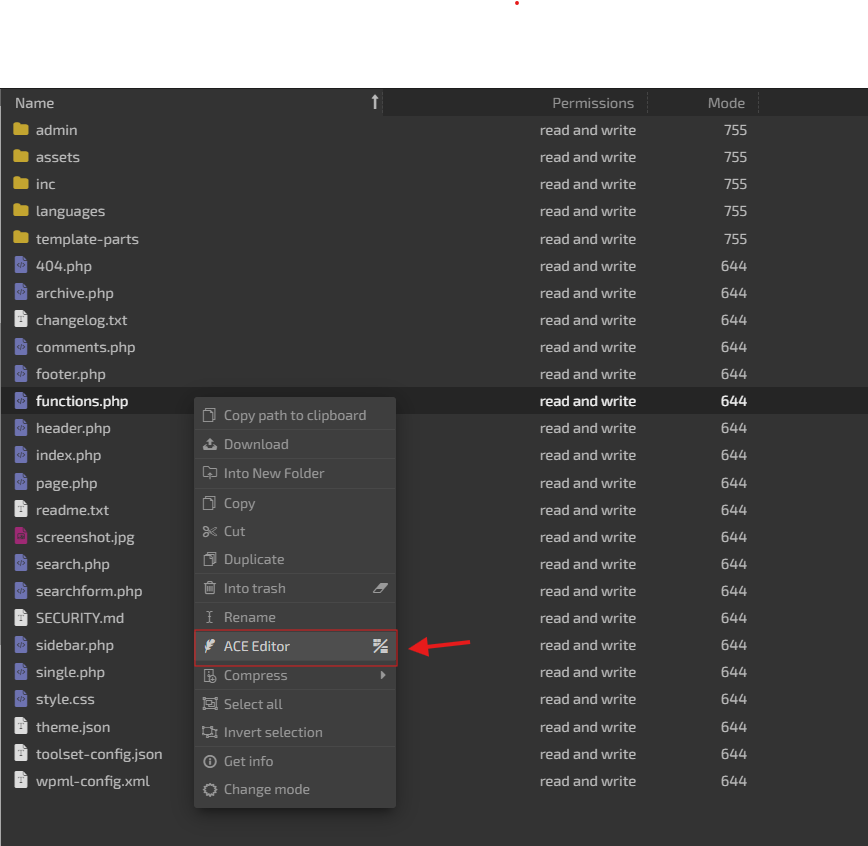Select the SECURITY.md file name

(80, 618)
